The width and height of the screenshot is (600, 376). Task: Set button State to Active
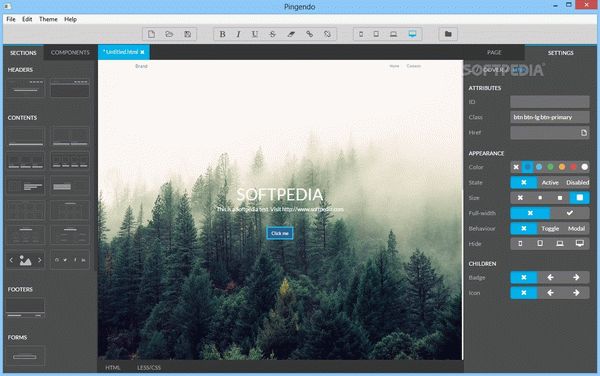coord(550,182)
